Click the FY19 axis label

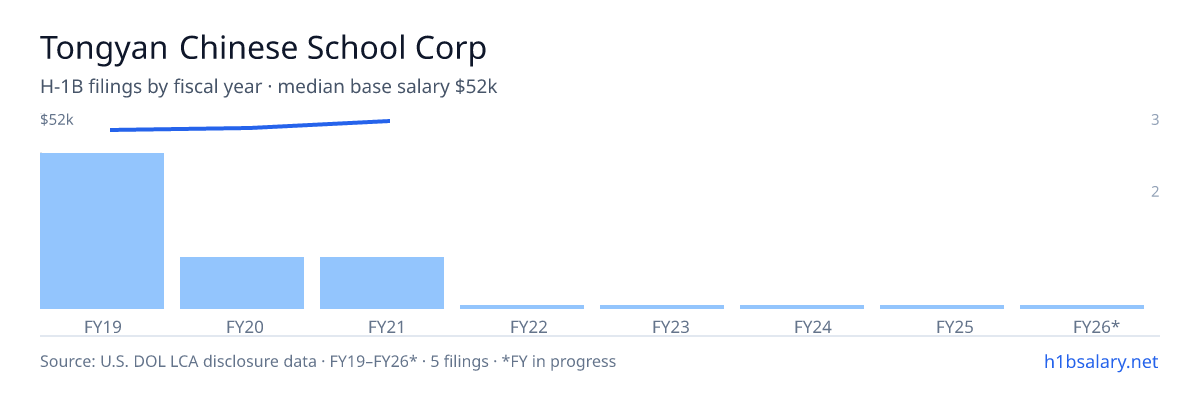click(x=102, y=326)
